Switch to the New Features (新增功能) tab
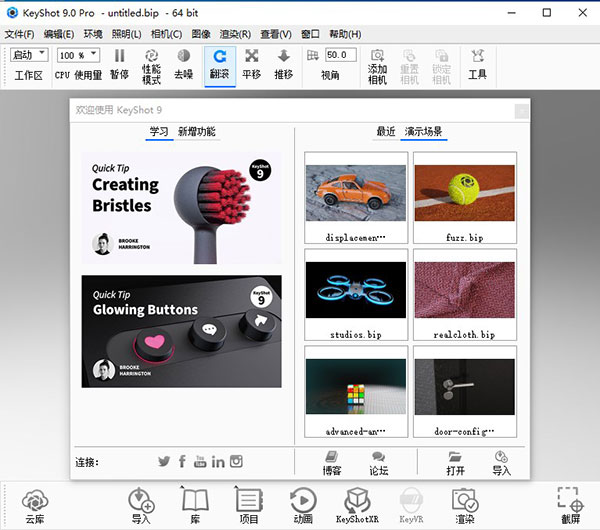Viewport: 600px width, 530px height. click(196, 131)
